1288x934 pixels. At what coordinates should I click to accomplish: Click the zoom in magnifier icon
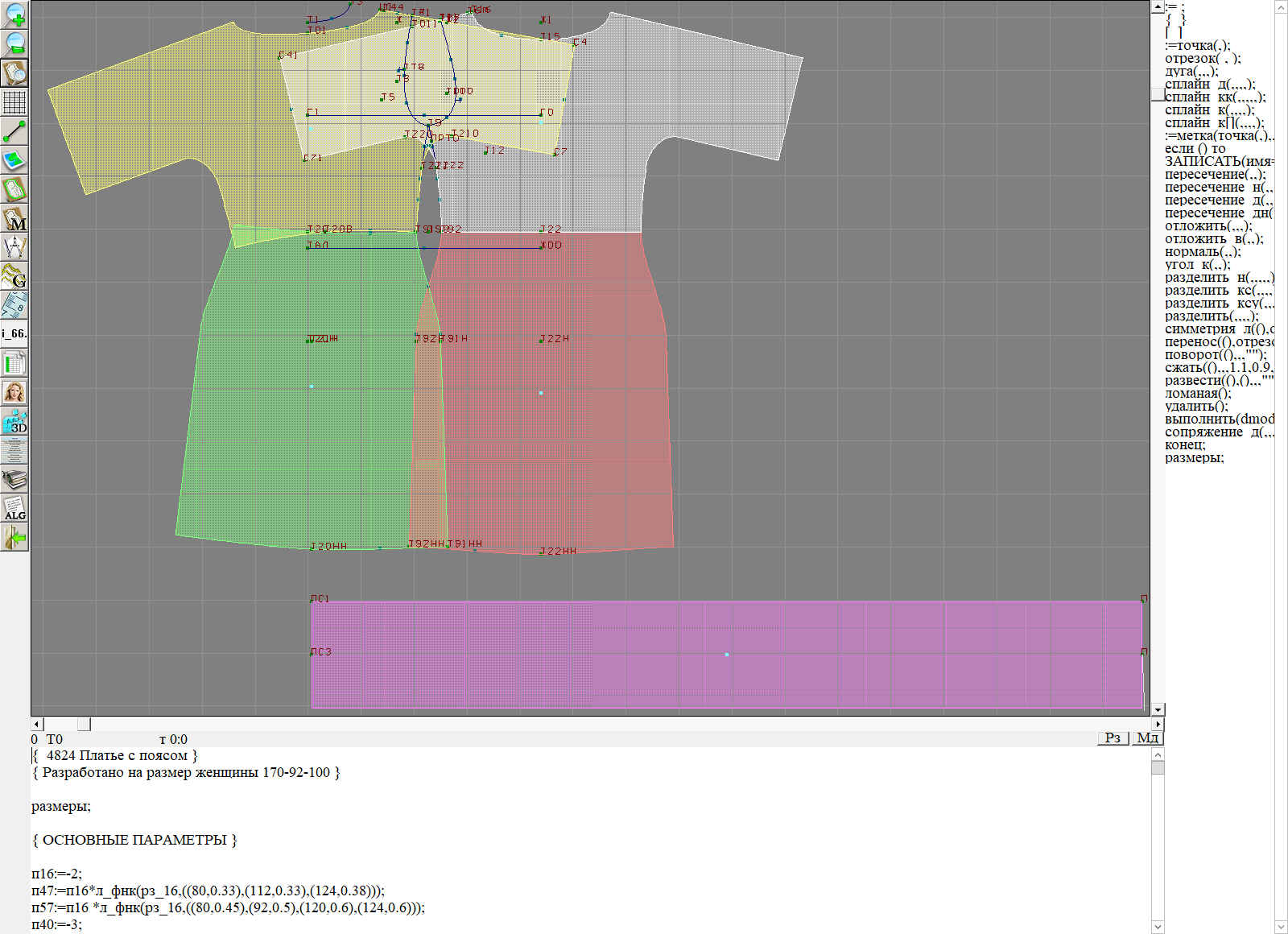(x=14, y=14)
